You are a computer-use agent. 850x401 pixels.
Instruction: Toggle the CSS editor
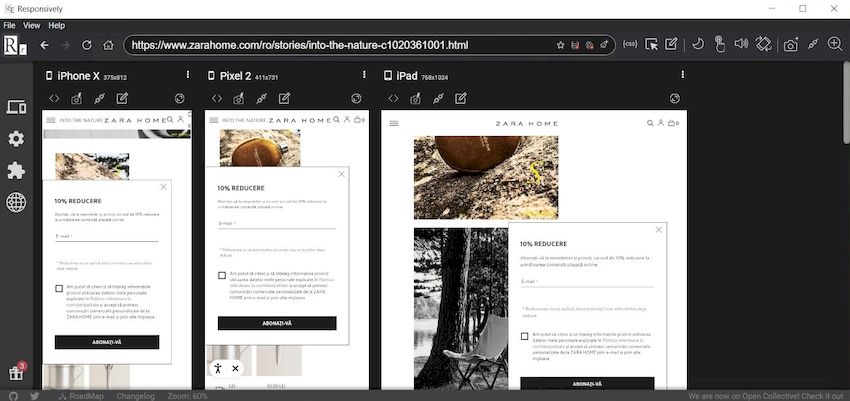click(x=630, y=44)
